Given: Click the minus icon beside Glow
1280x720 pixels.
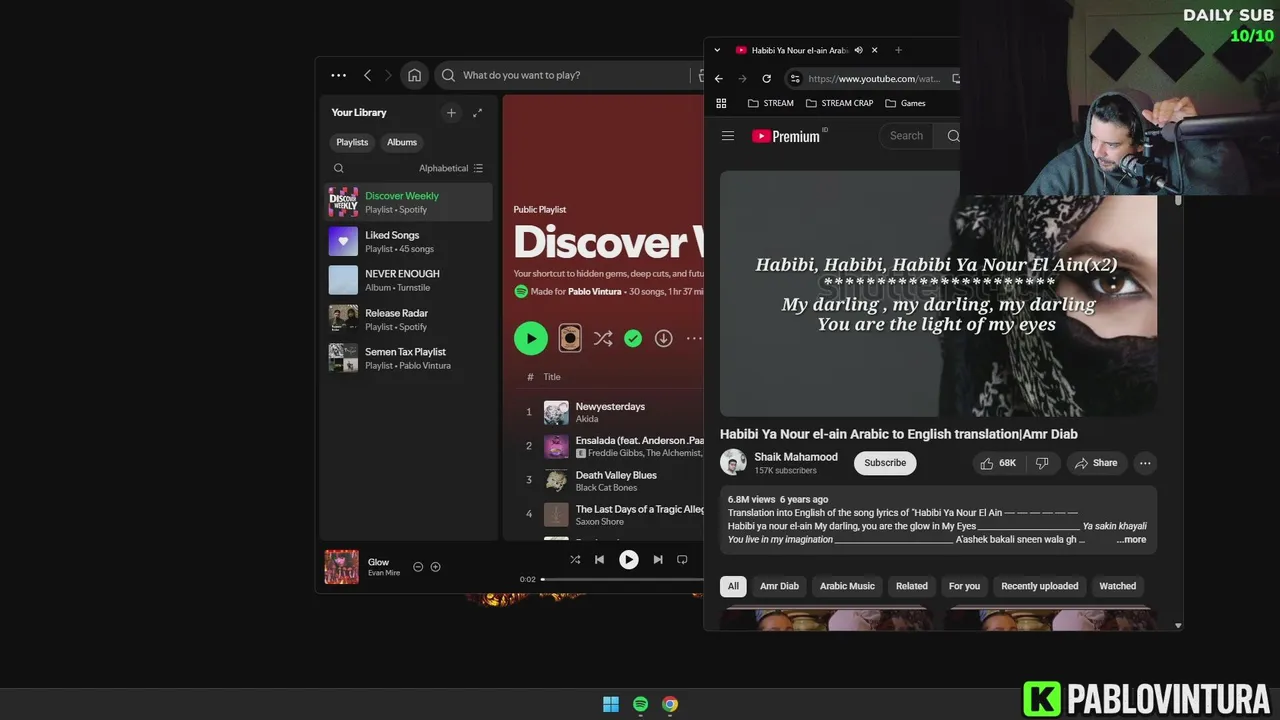Looking at the screenshot, I should pos(418,567).
